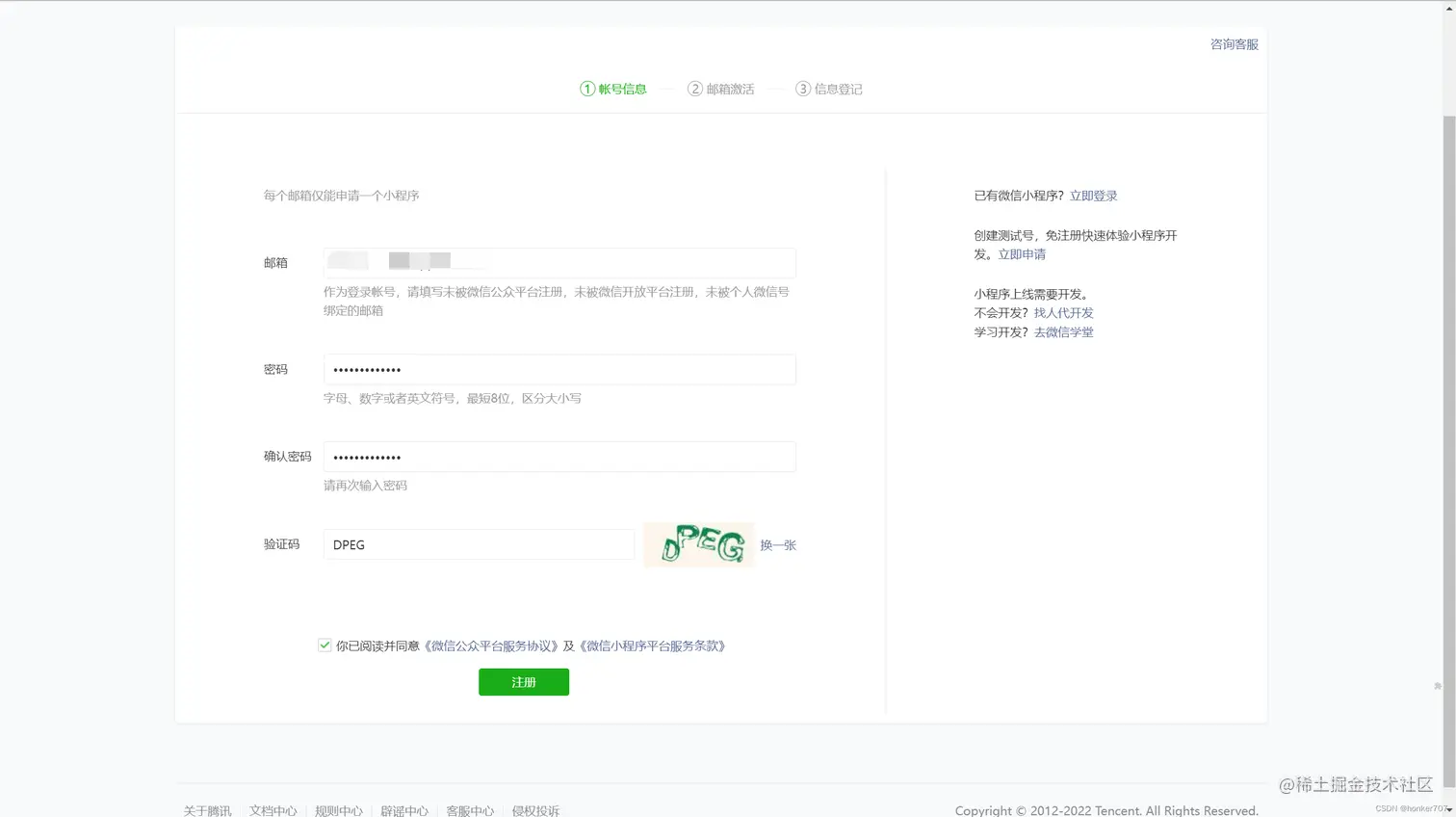
Task: Open 去微信学堂 to learn development
Action: (x=1063, y=331)
